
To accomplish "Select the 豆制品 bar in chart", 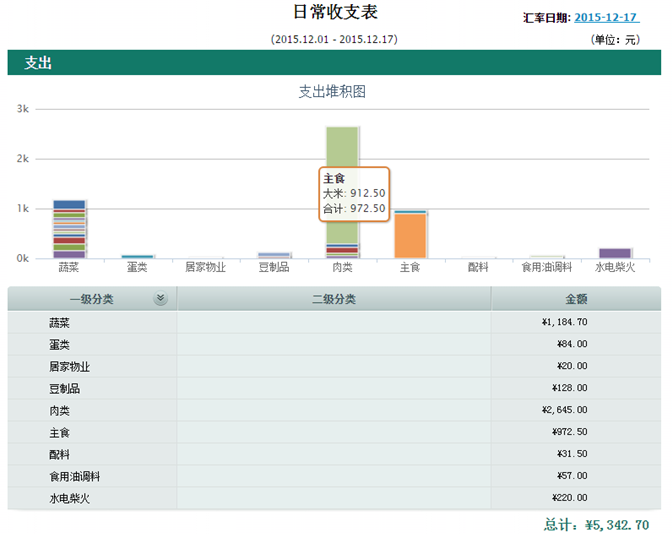I will pos(274,255).
